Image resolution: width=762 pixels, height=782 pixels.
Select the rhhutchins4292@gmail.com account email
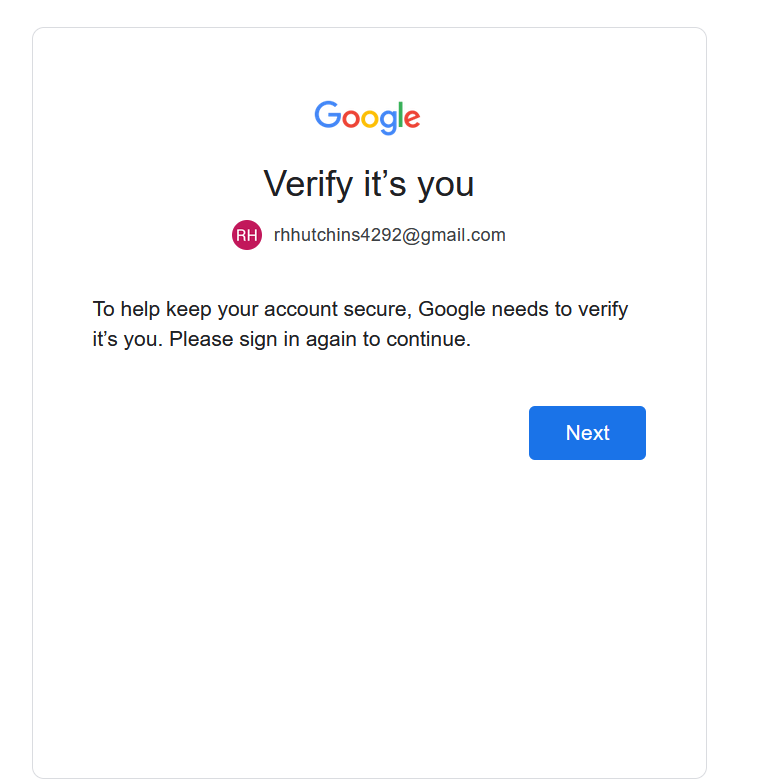pos(389,235)
